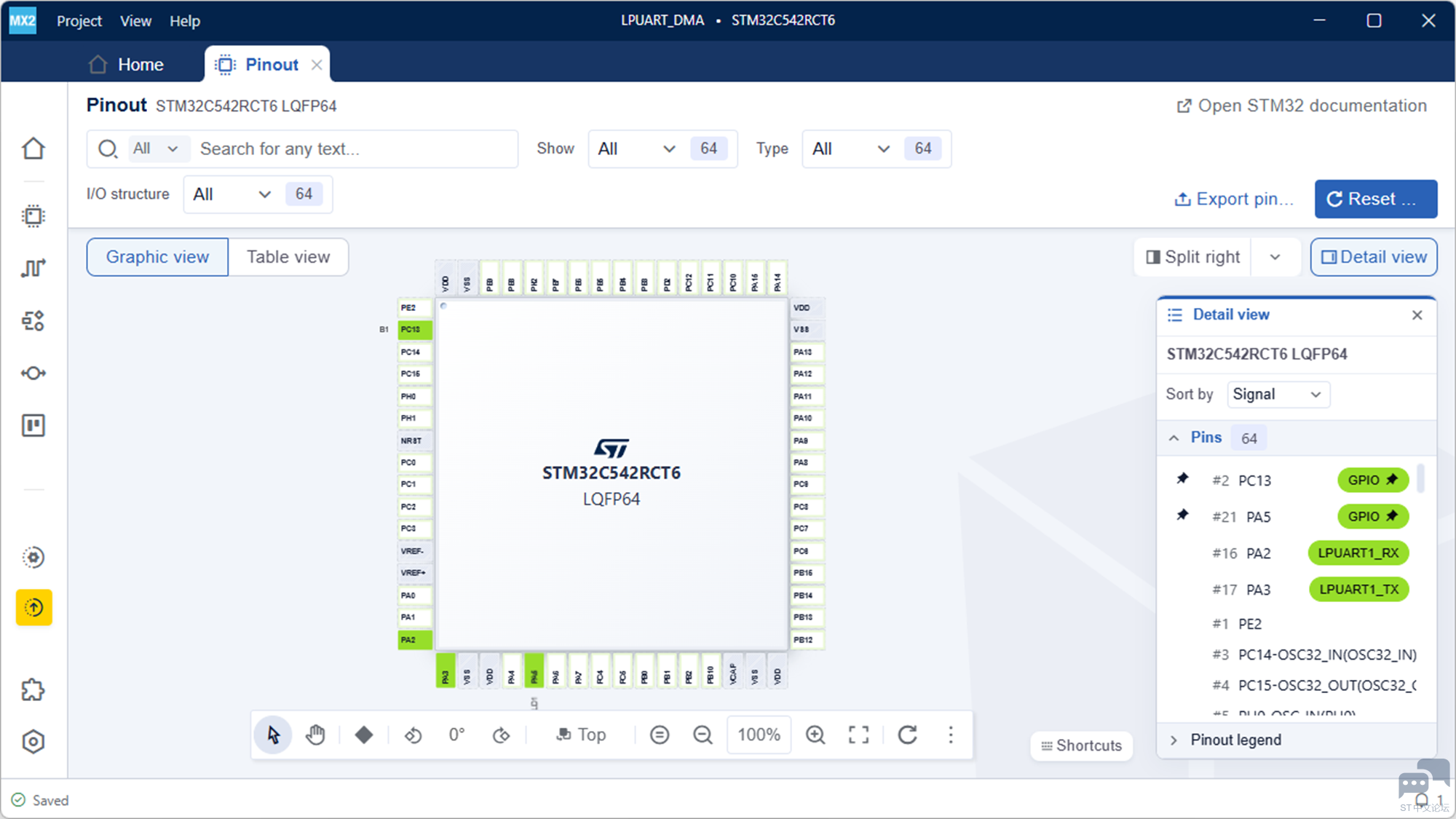Open the puzzle-piece plugins icon in sidebar
Image resolution: width=1456 pixels, height=819 pixels.
(x=33, y=689)
